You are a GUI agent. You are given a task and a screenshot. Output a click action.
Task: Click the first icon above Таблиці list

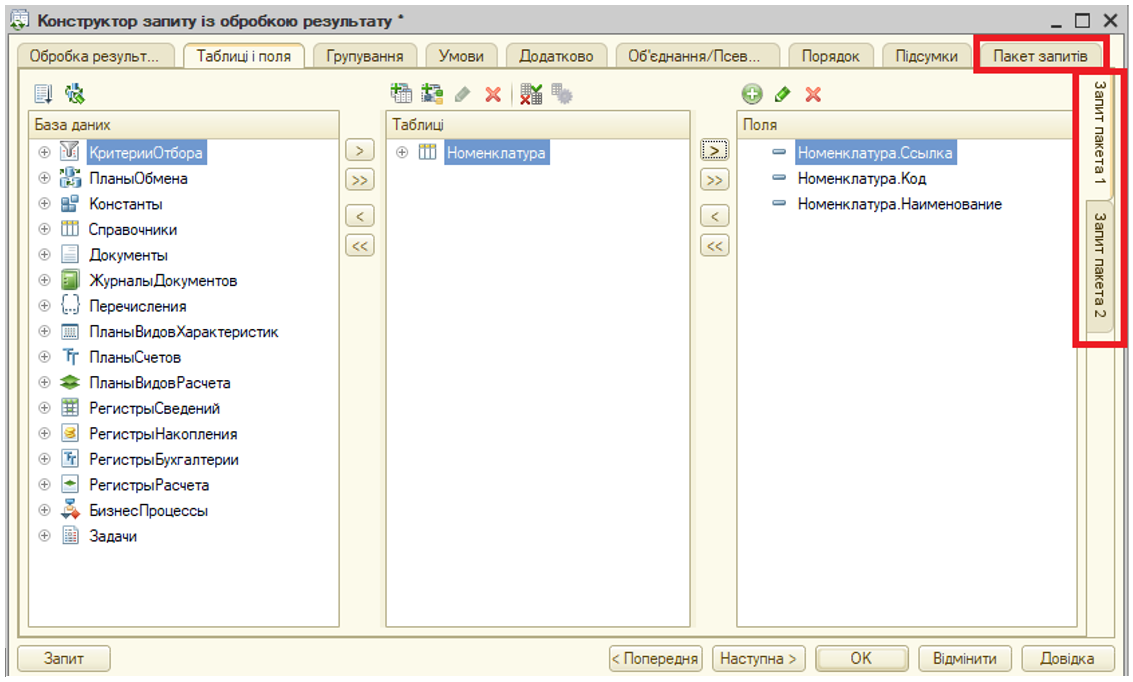[x=401, y=94]
